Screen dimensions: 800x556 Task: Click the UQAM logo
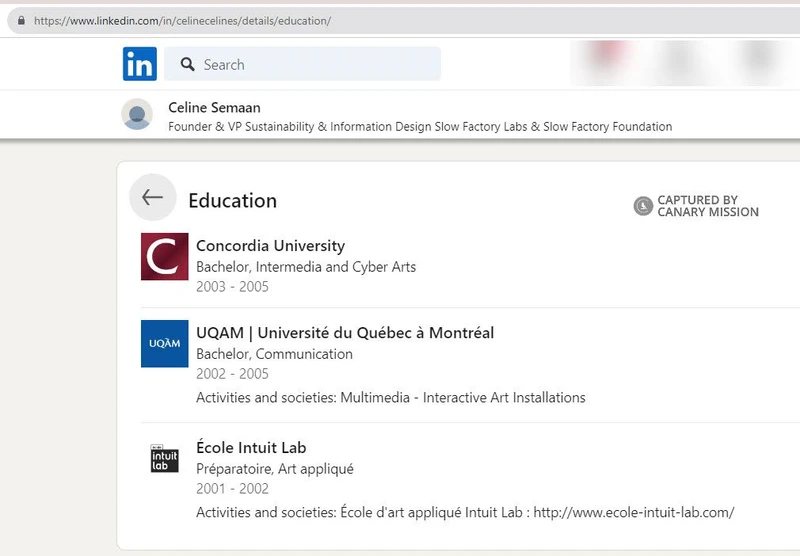tap(164, 343)
